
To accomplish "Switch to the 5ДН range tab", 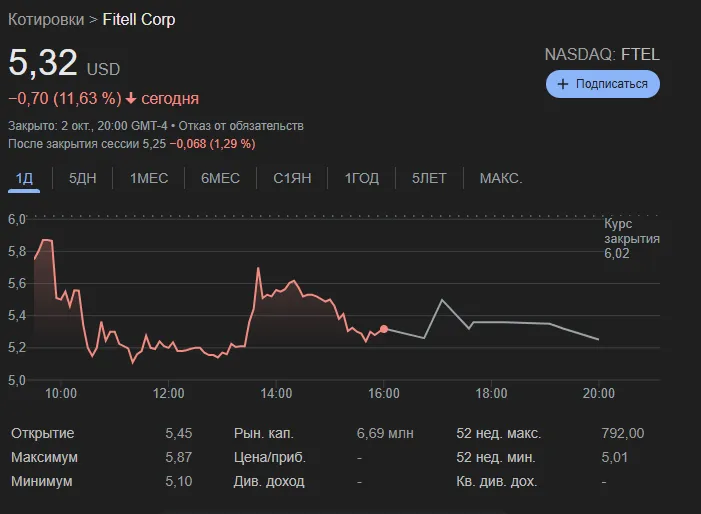I will tap(82, 178).
